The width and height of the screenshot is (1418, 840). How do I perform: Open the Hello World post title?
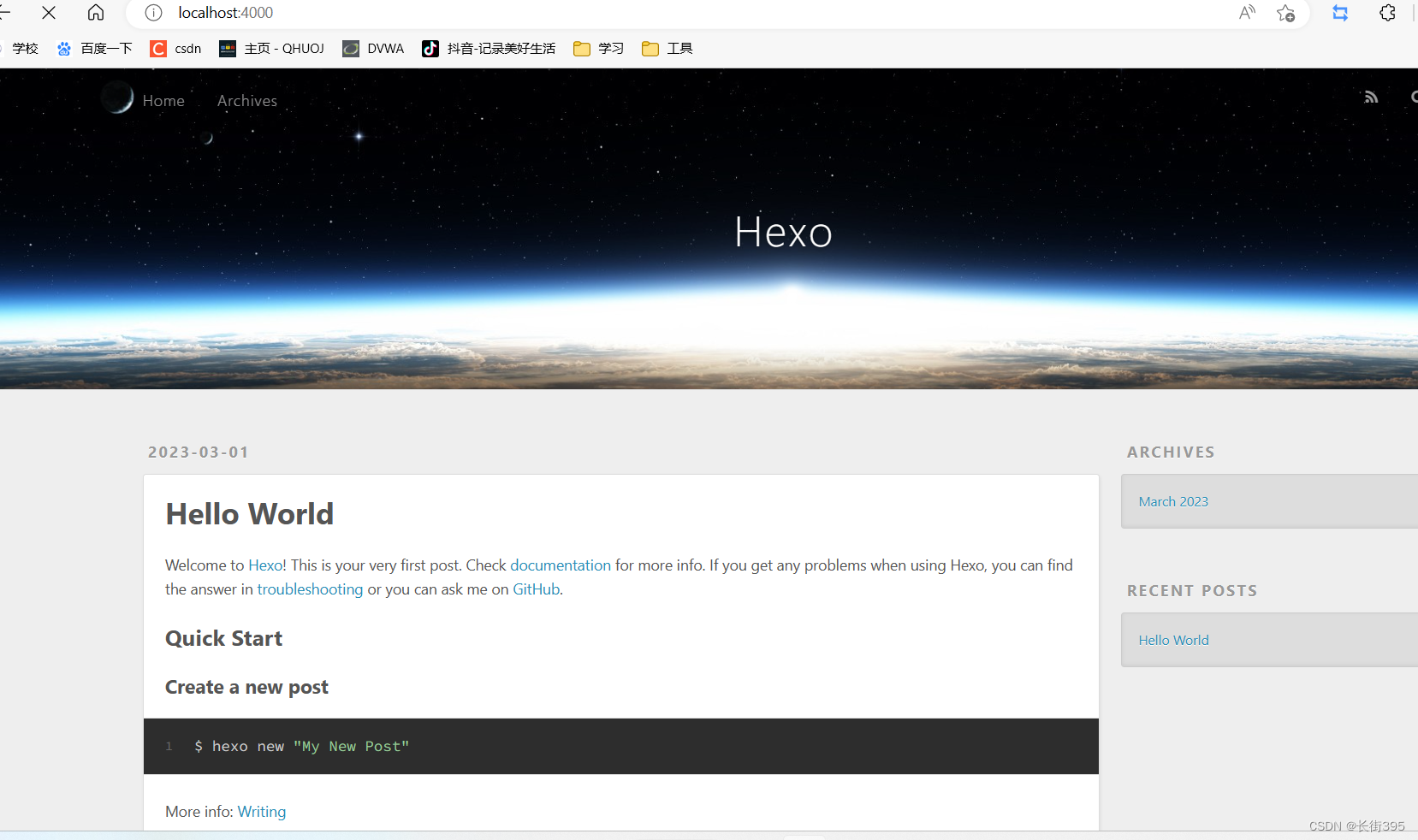point(250,514)
